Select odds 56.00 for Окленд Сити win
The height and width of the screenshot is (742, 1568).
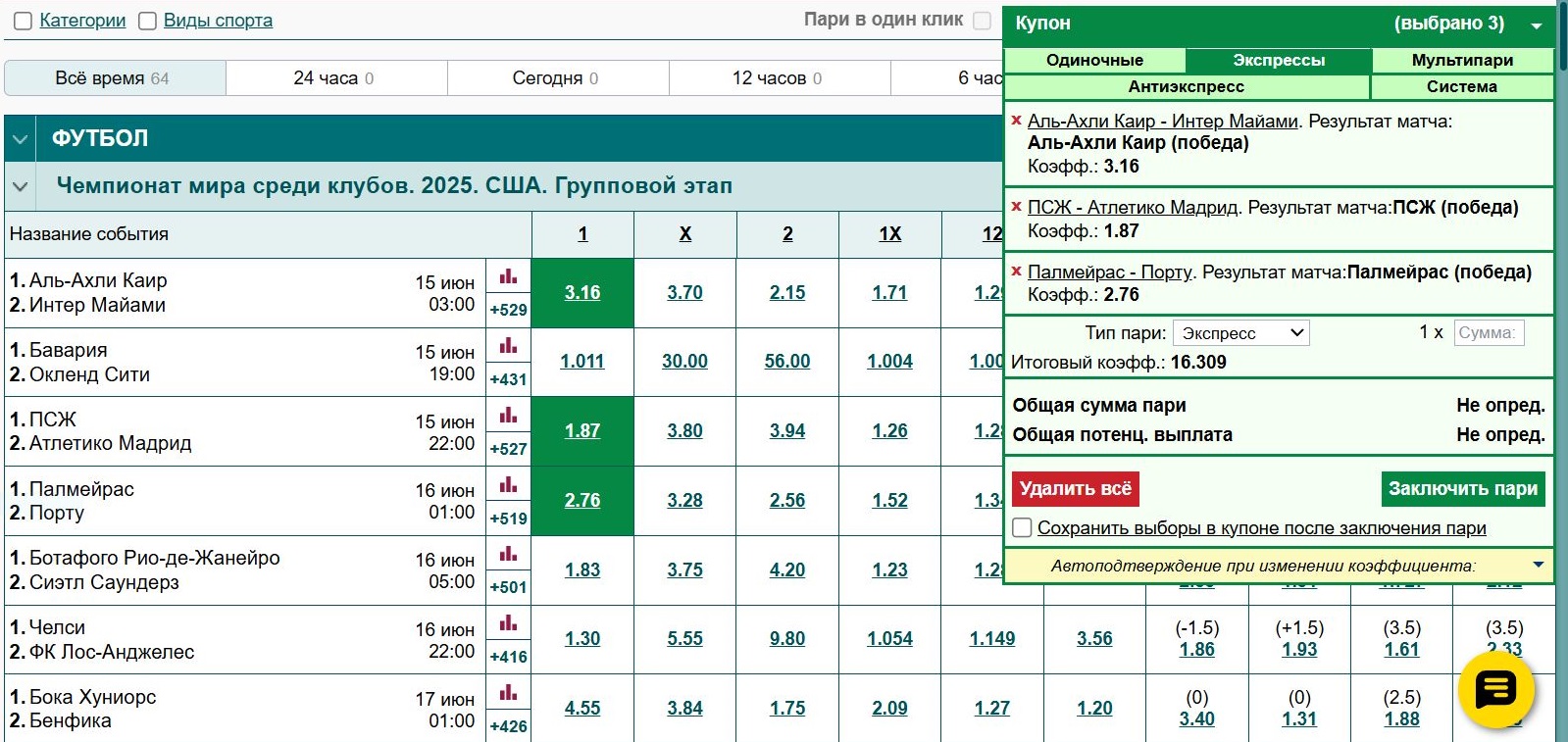(787, 362)
